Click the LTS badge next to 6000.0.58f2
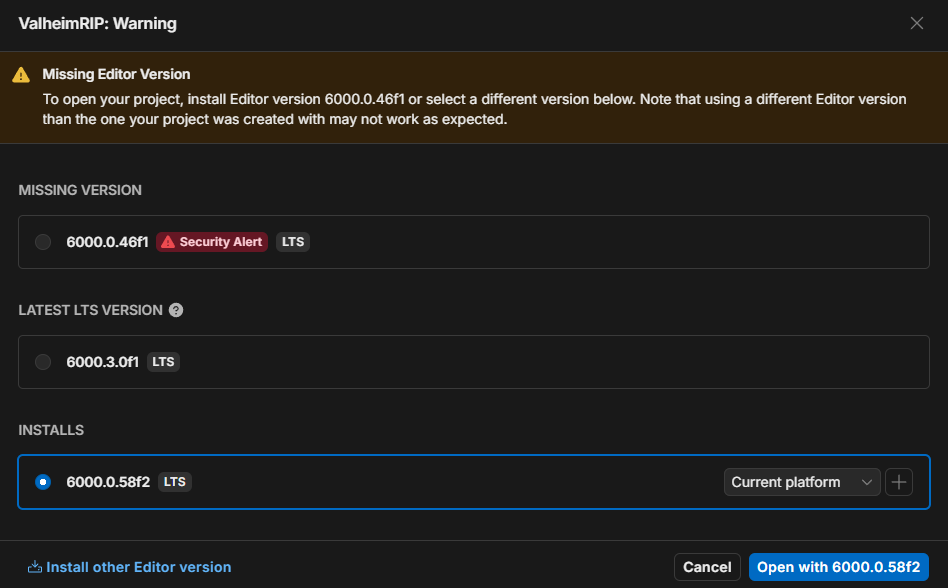948x588 pixels. (174, 481)
